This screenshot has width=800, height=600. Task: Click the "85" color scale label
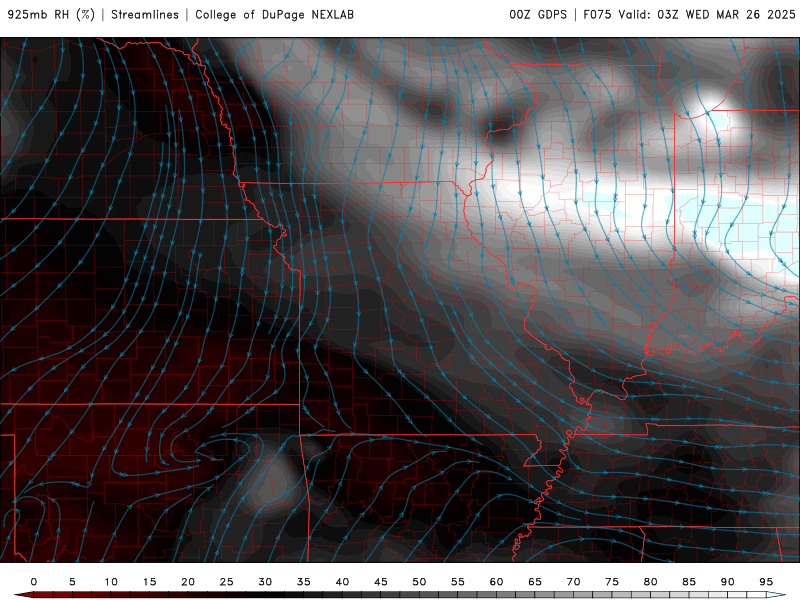(x=689, y=582)
